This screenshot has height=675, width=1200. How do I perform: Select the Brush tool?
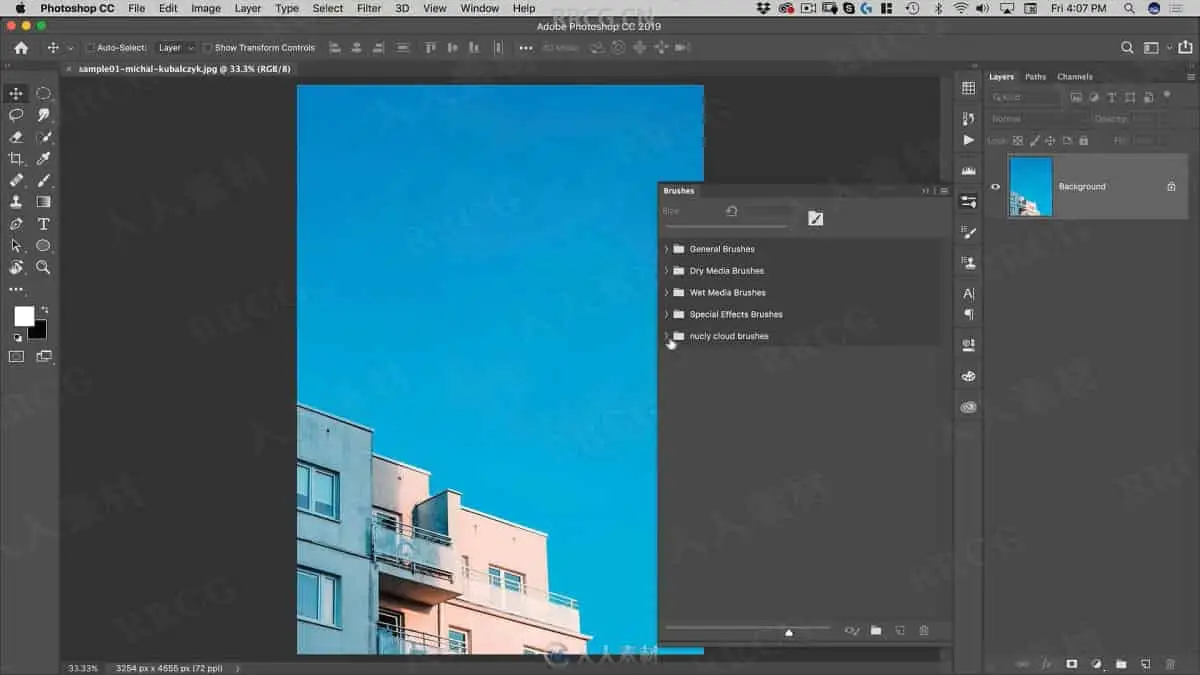(x=44, y=181)
